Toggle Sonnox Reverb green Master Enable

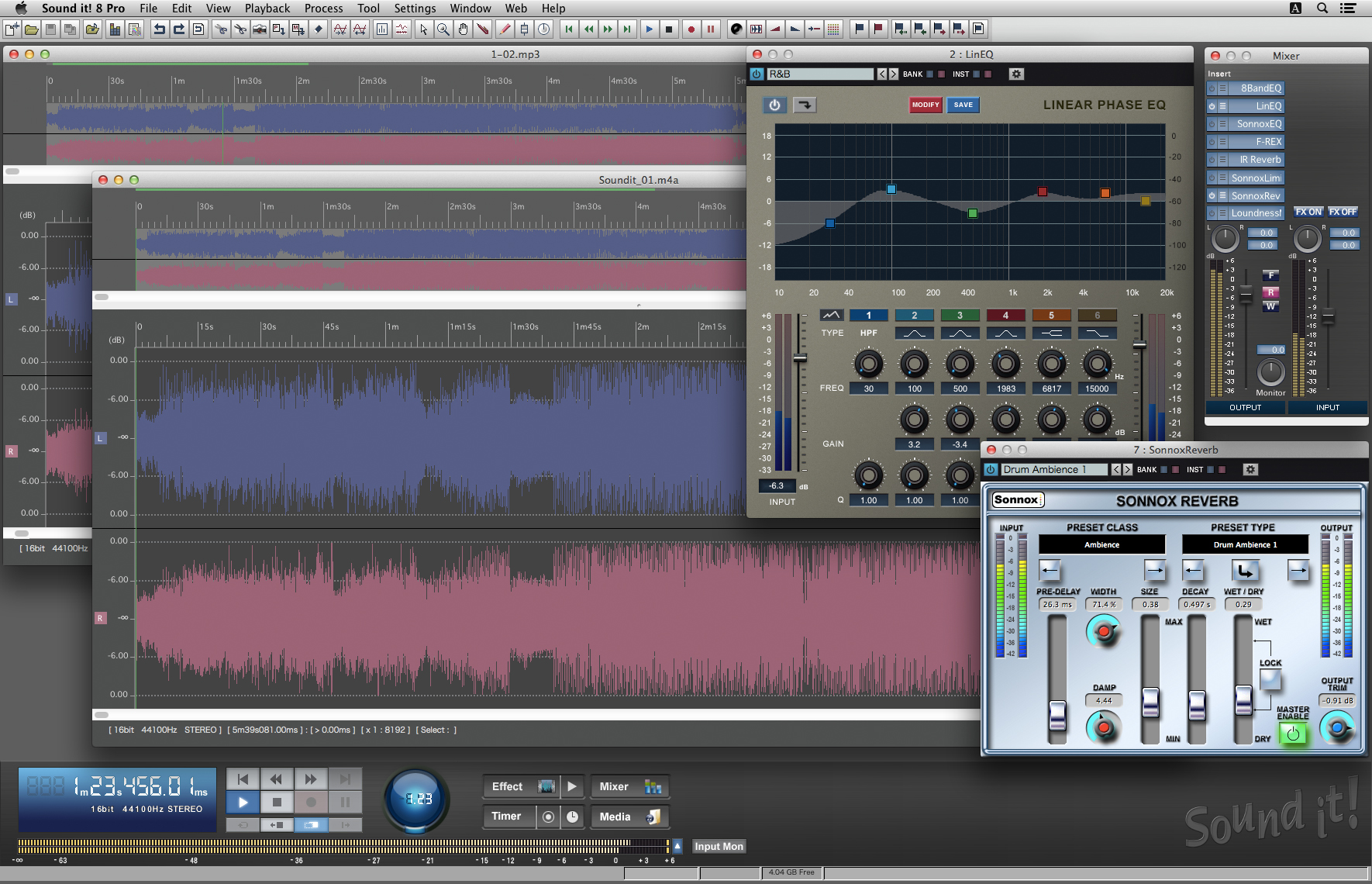1292,733
